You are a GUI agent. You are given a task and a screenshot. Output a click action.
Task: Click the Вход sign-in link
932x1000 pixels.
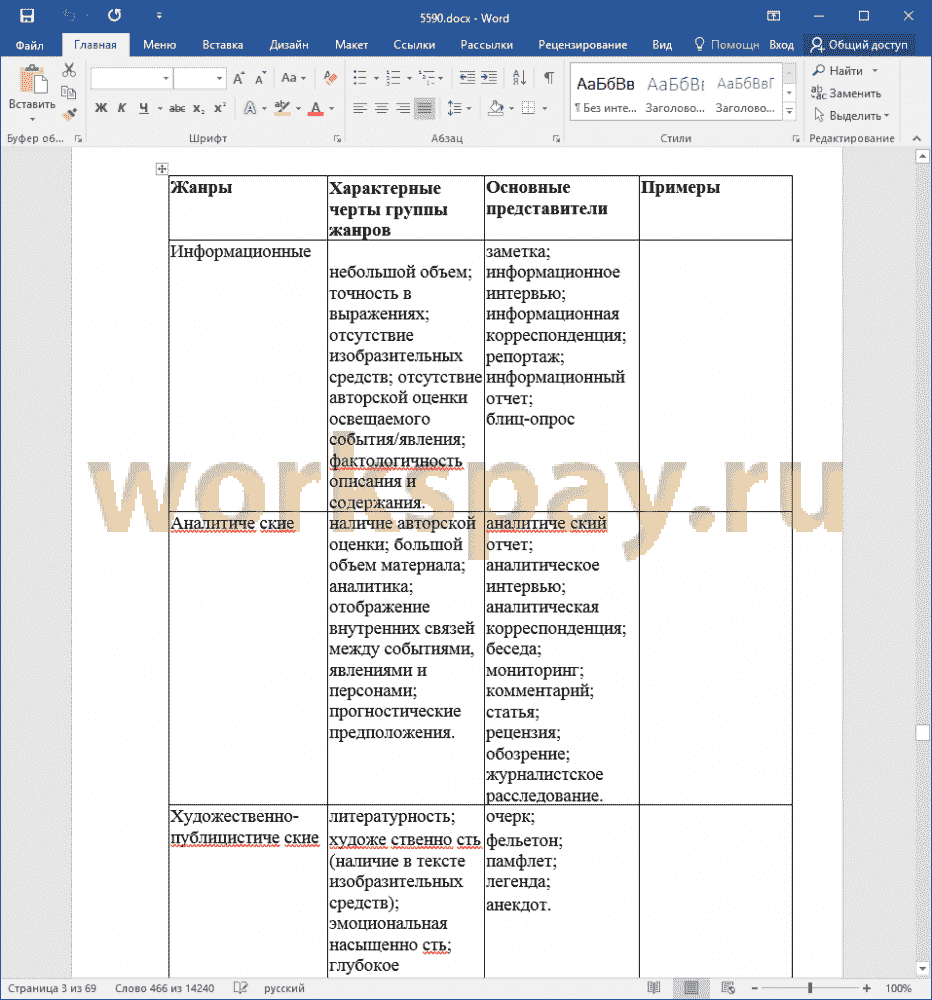781,45
